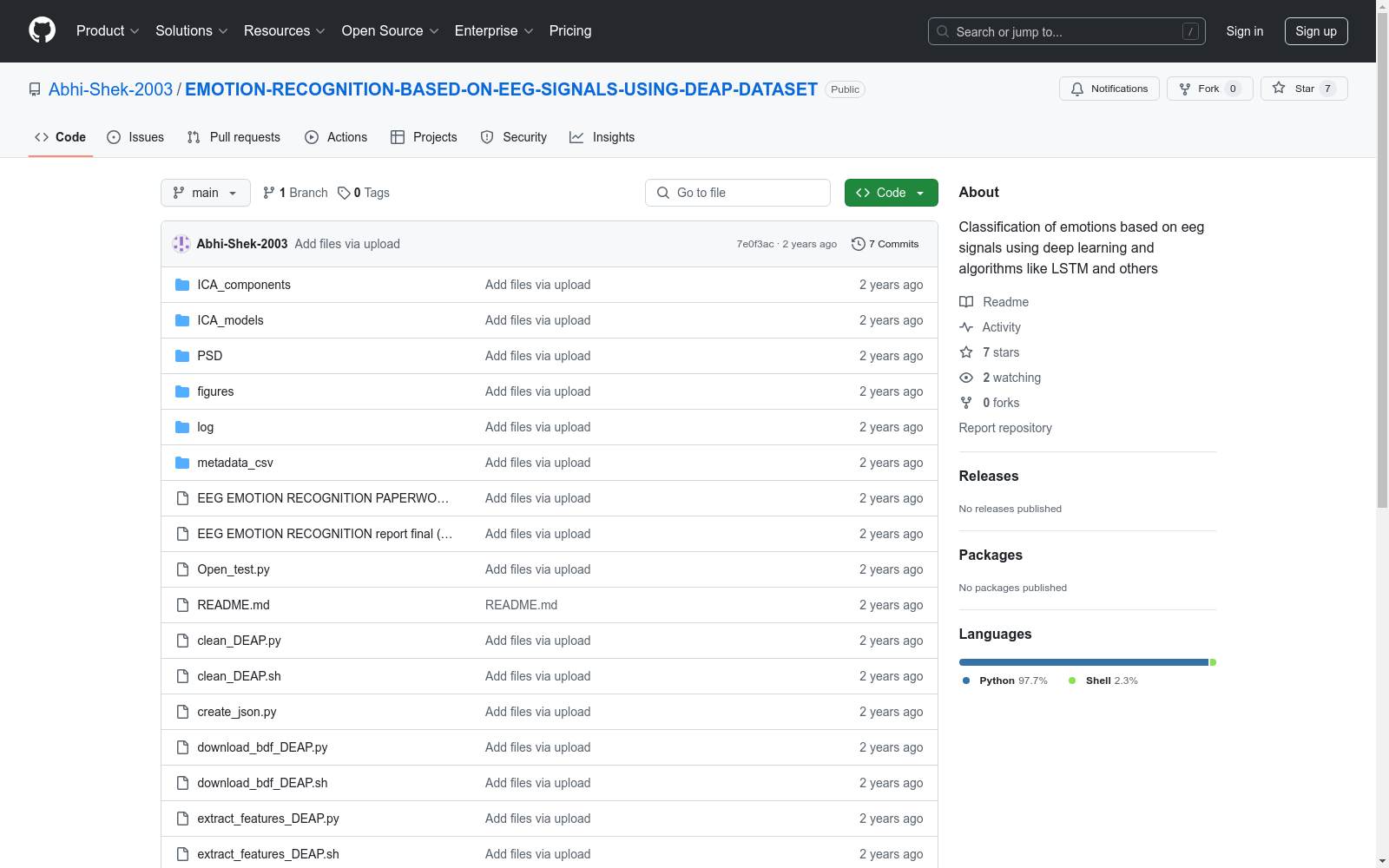Open the commit history clock icon

point(859,244)
